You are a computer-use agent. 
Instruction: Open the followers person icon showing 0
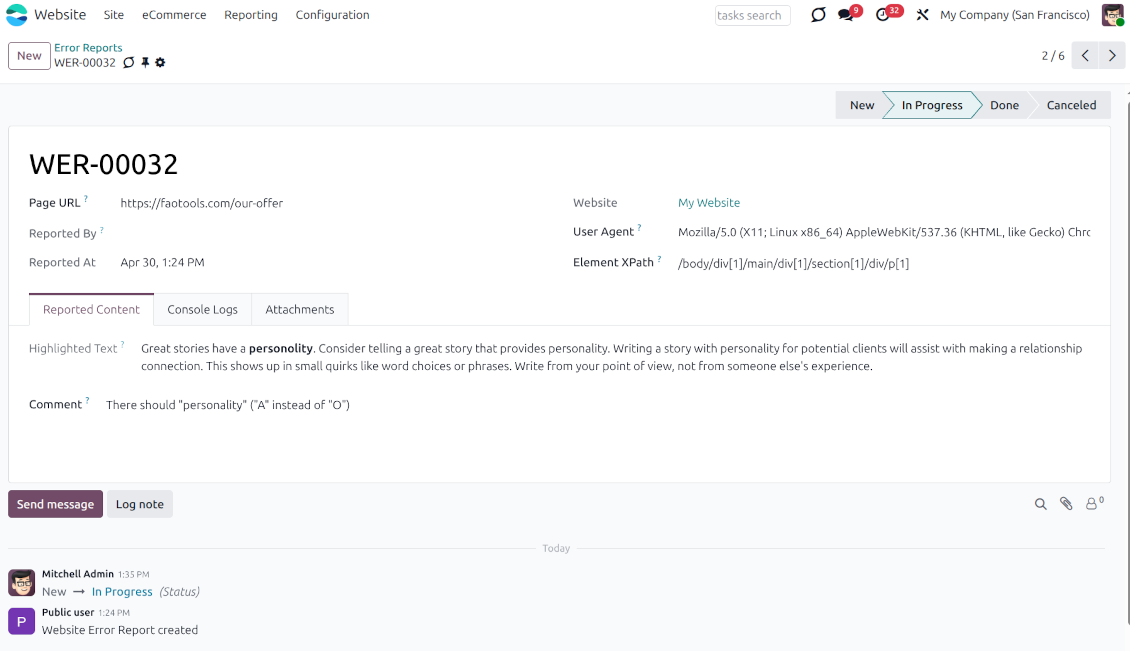1092,504
